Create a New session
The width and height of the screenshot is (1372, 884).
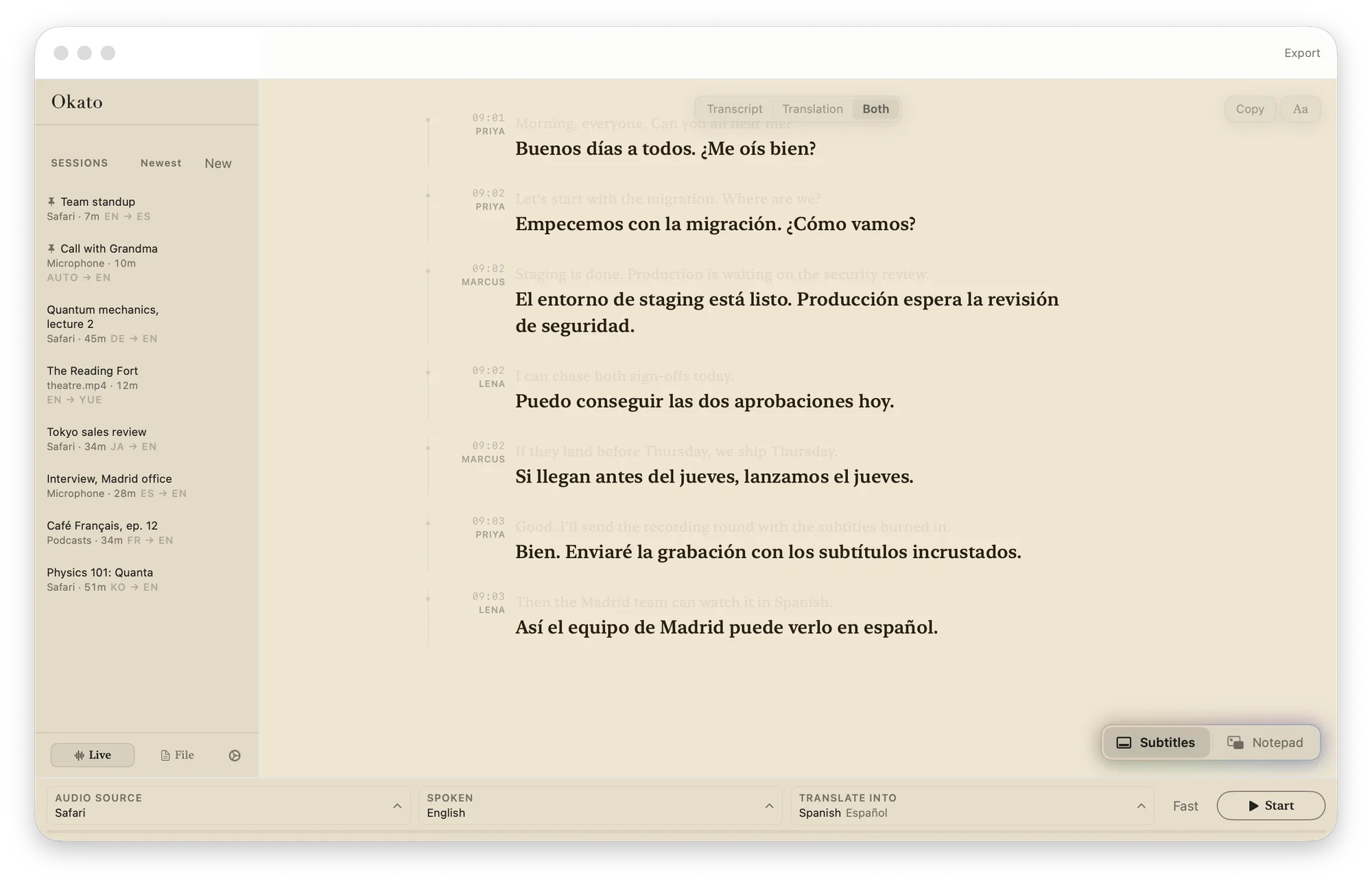pos(218,163)
